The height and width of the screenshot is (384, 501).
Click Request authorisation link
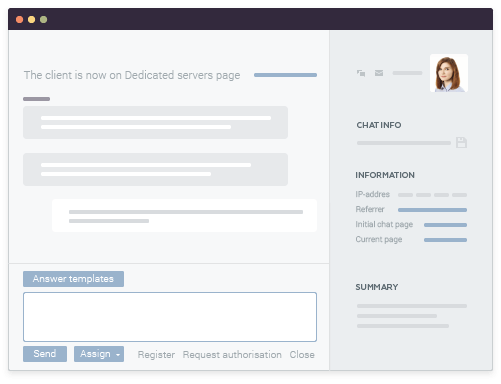click(232, 355)
